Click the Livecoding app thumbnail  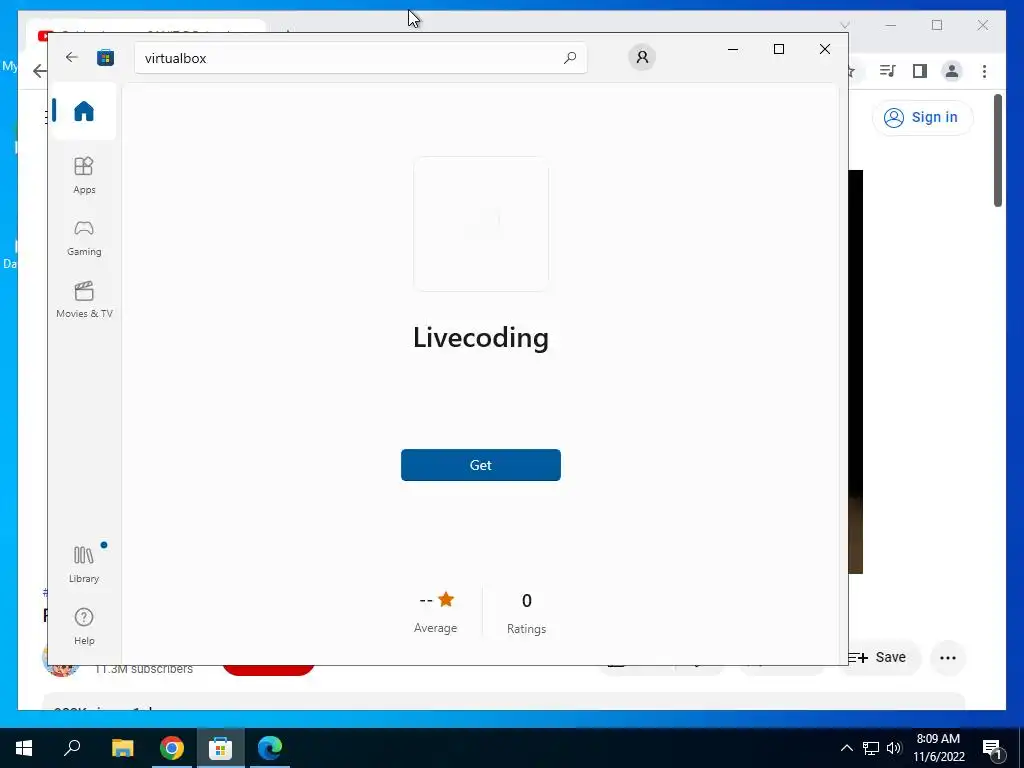[481, 224]
